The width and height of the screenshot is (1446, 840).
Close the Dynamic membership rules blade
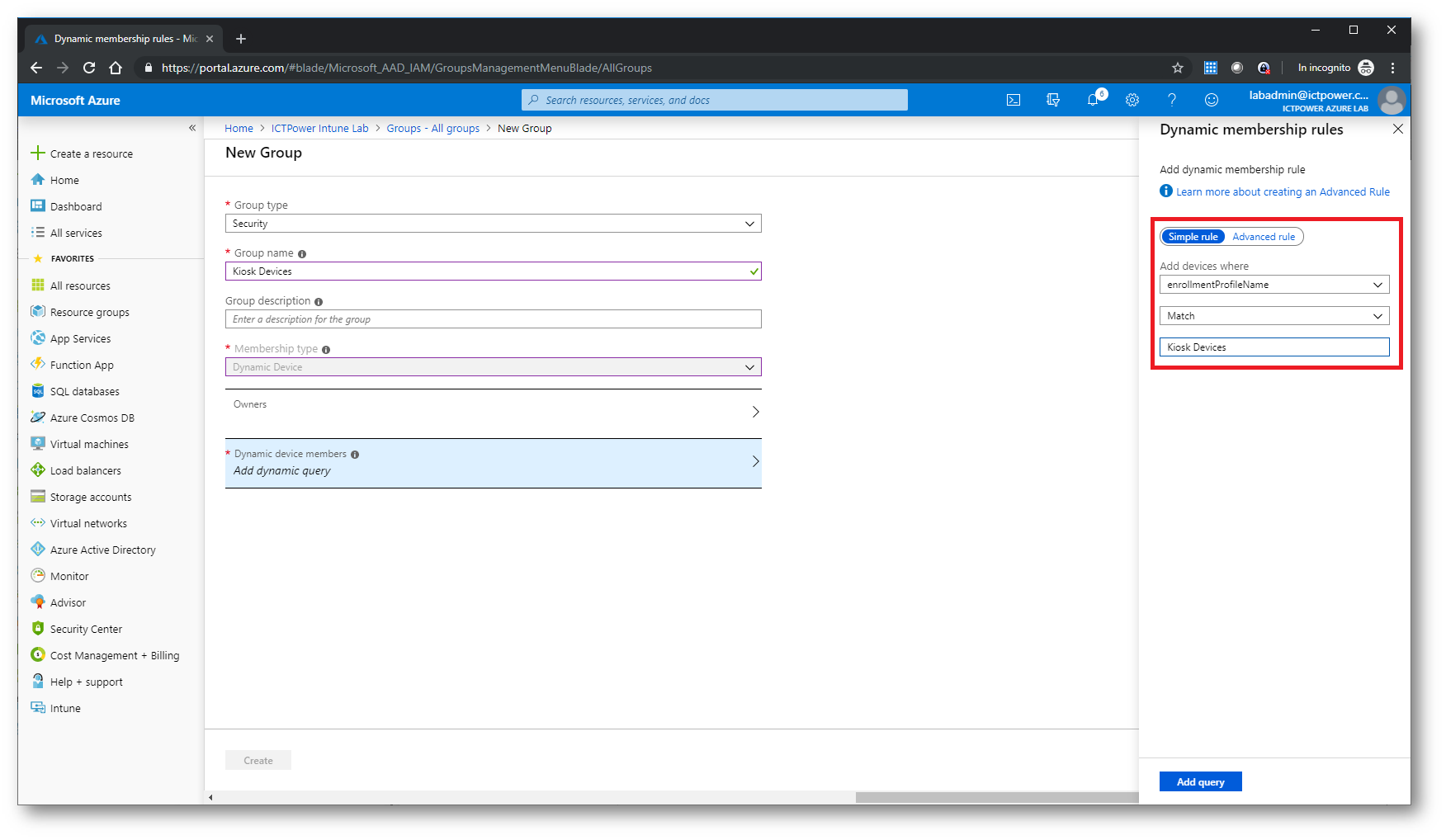(1397, 129)
